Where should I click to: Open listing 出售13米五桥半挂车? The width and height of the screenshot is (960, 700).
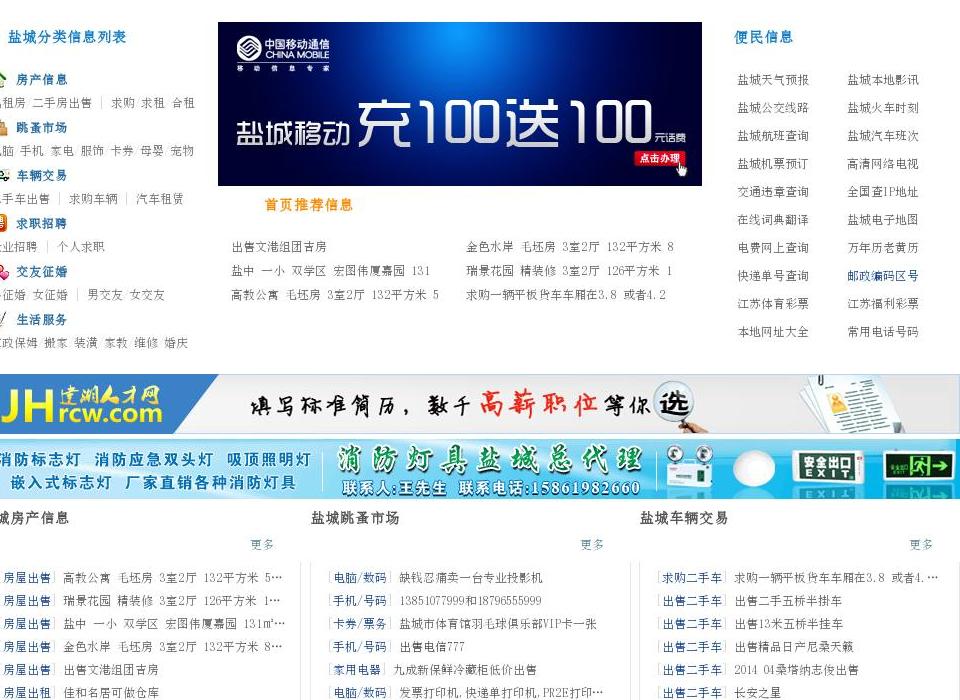point(789,623)
